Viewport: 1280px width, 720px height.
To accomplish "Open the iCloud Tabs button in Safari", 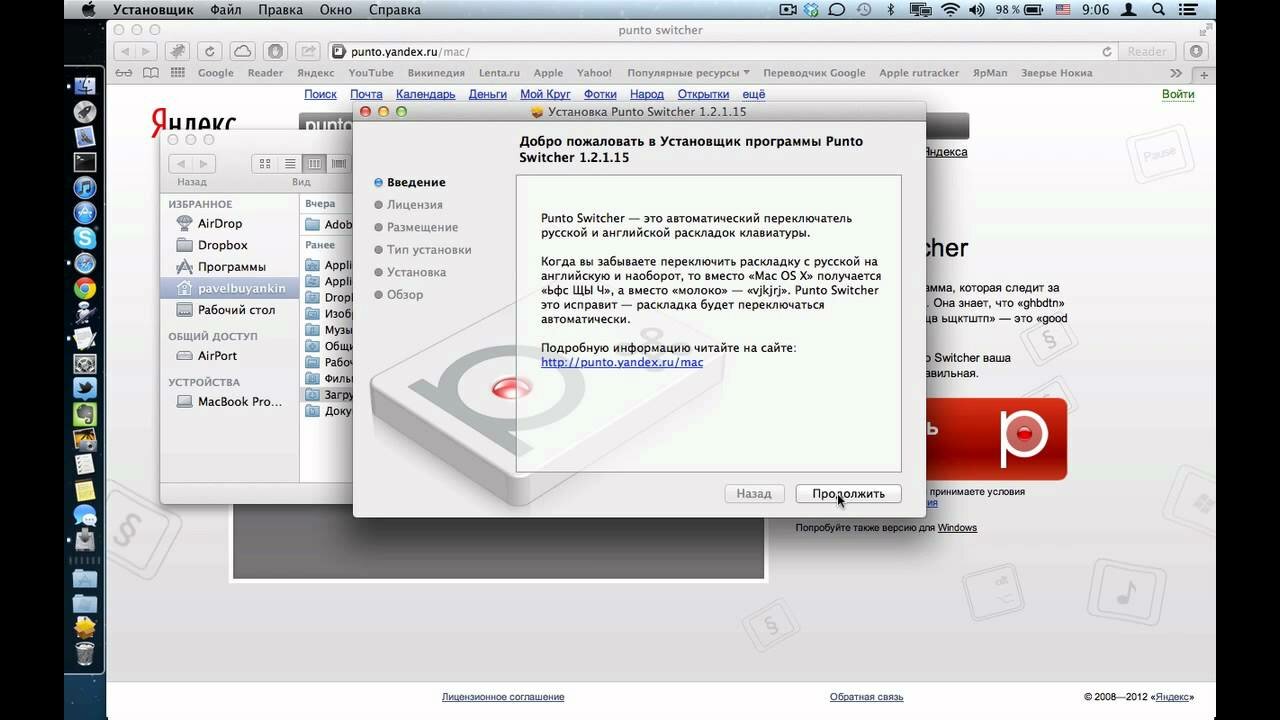I will point(242,52).
